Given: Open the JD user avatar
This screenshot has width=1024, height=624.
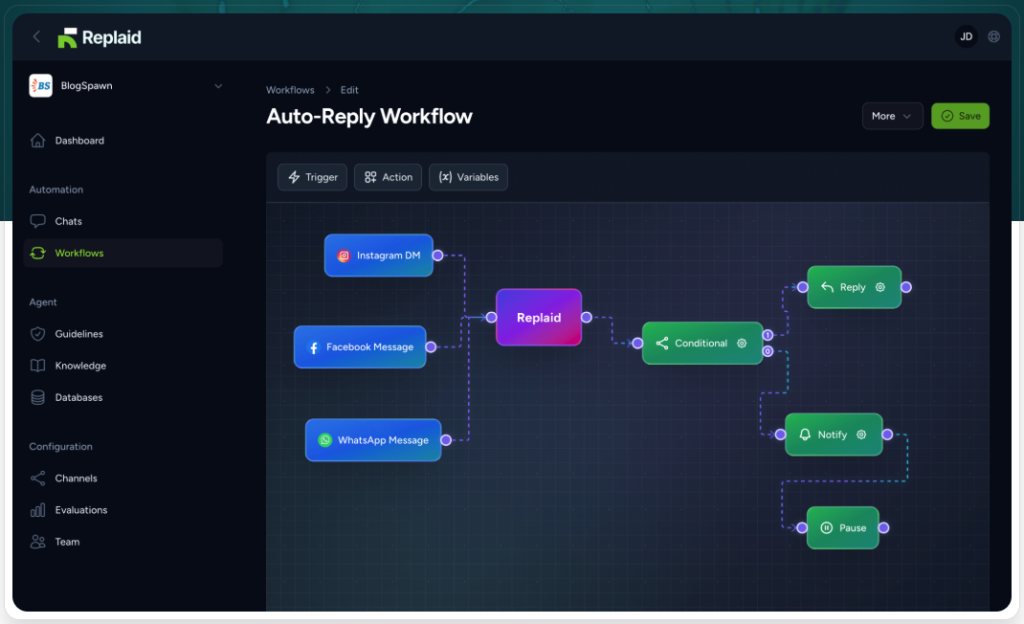Looking at the screenshot, I should click(x=966, y=37).
